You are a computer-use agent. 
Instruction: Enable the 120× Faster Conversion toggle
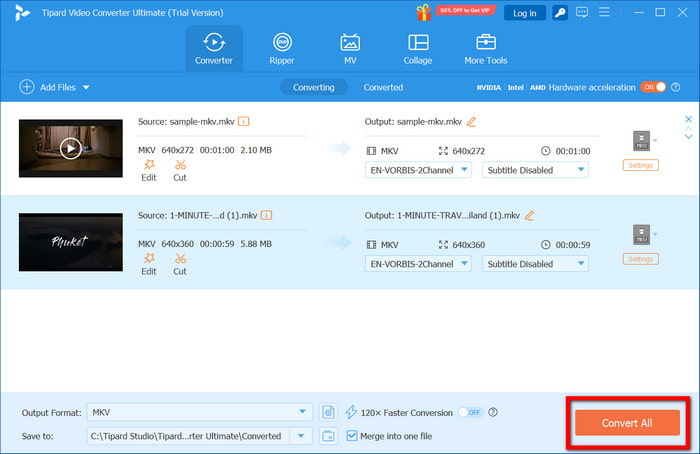tap(469, 412)
